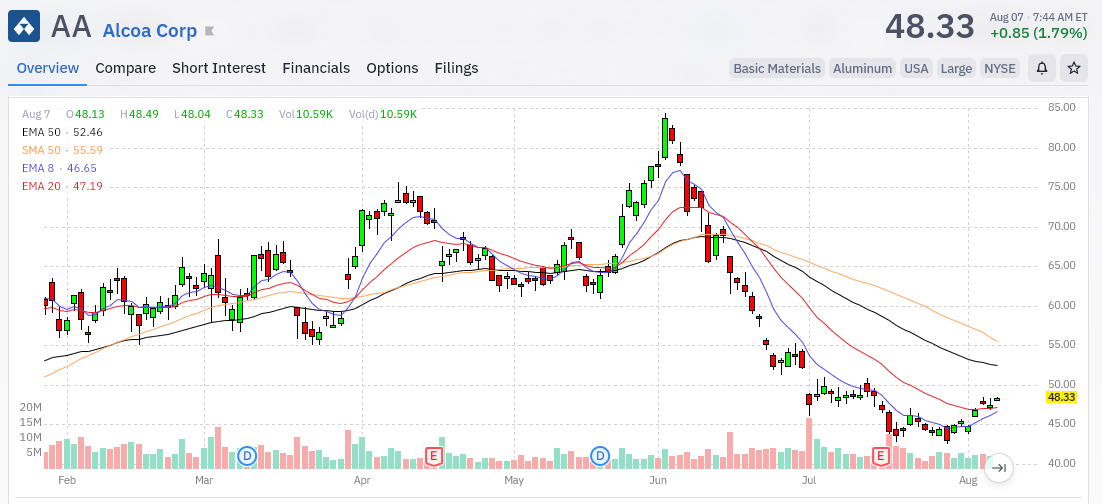
Task: Go to the Financials tab
Action: coord(316,68)
